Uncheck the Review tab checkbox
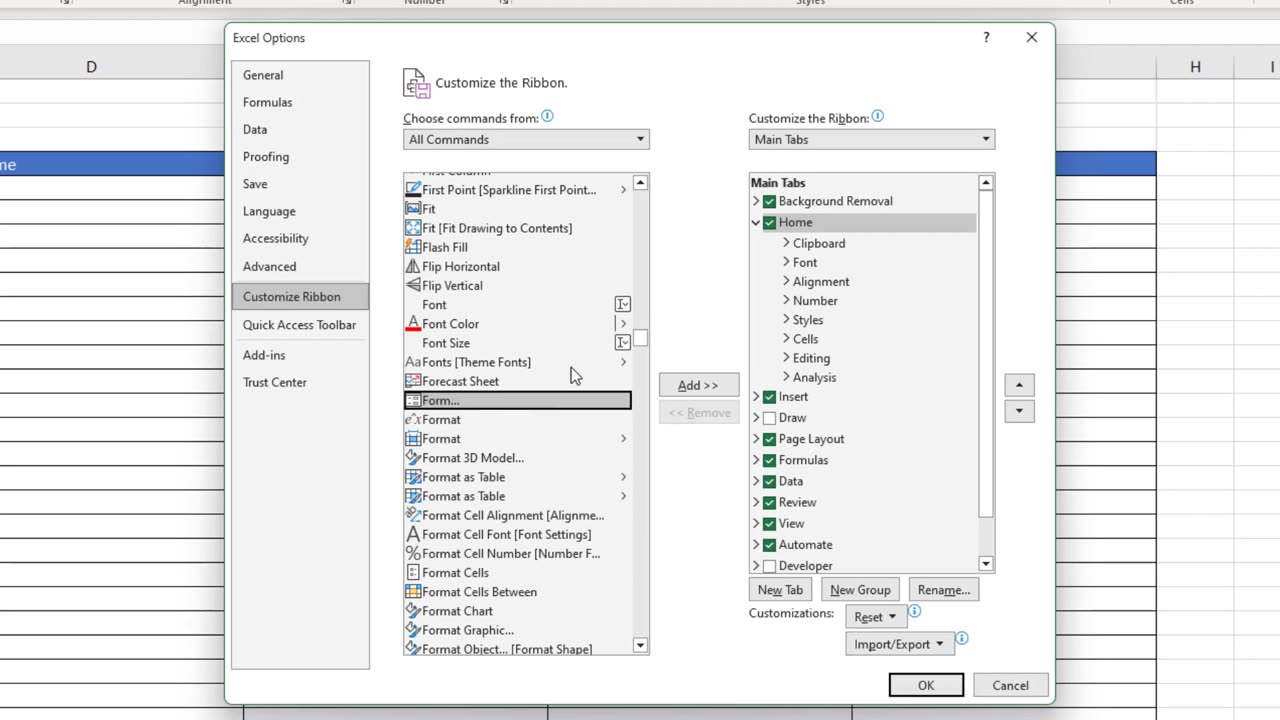The image size is (1280, 720). click(769, 502)
